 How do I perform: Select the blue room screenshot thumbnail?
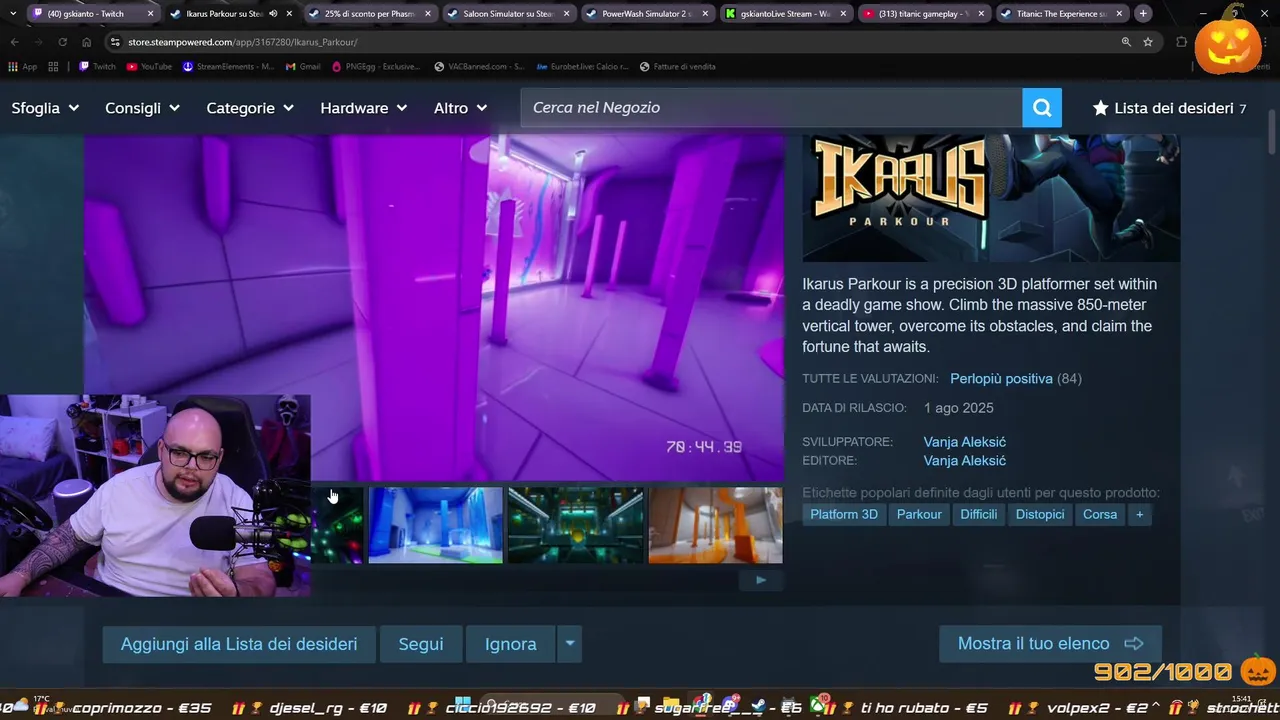(x=435, y=525)
